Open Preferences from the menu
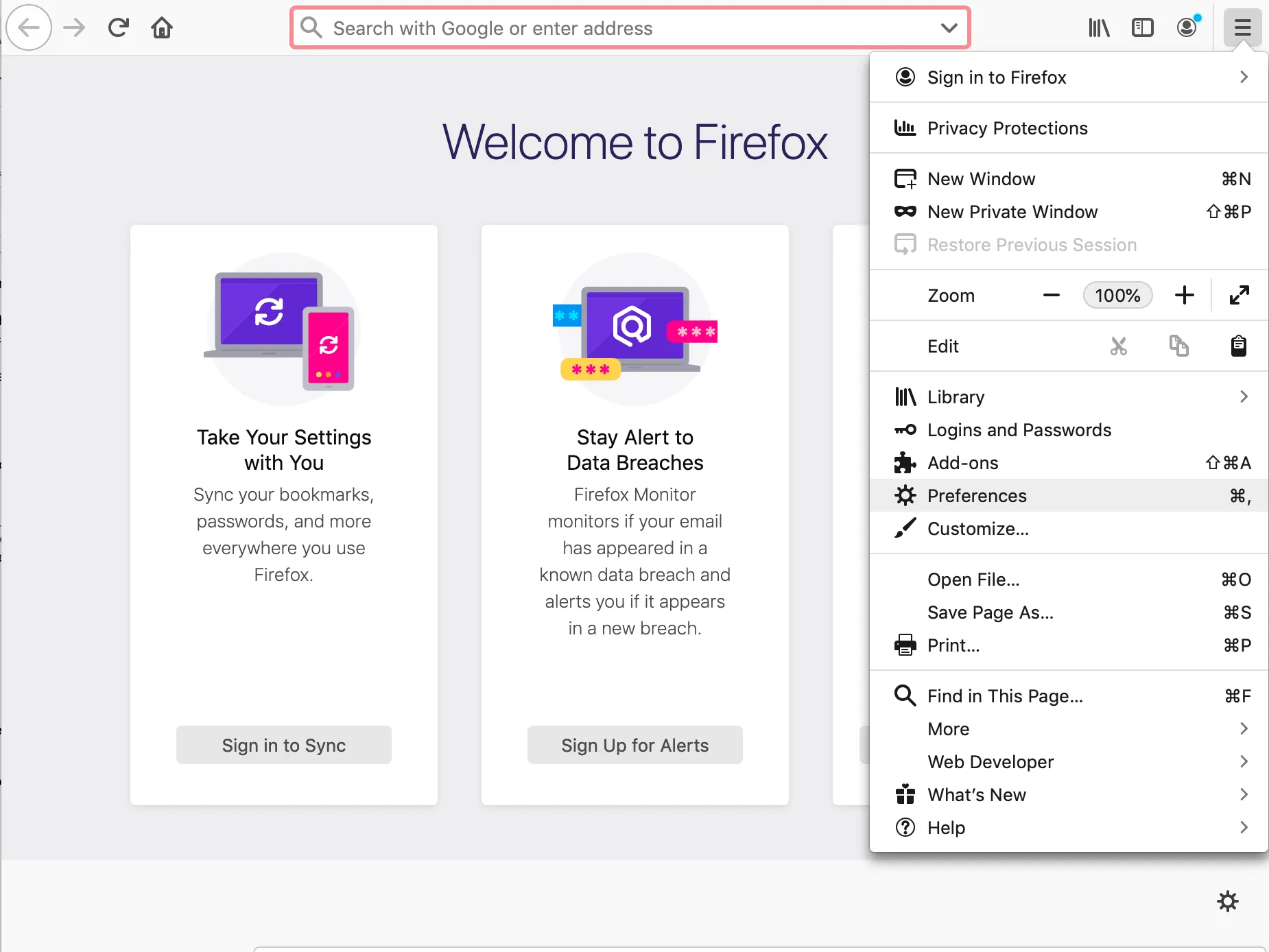 pos(1069,496)
